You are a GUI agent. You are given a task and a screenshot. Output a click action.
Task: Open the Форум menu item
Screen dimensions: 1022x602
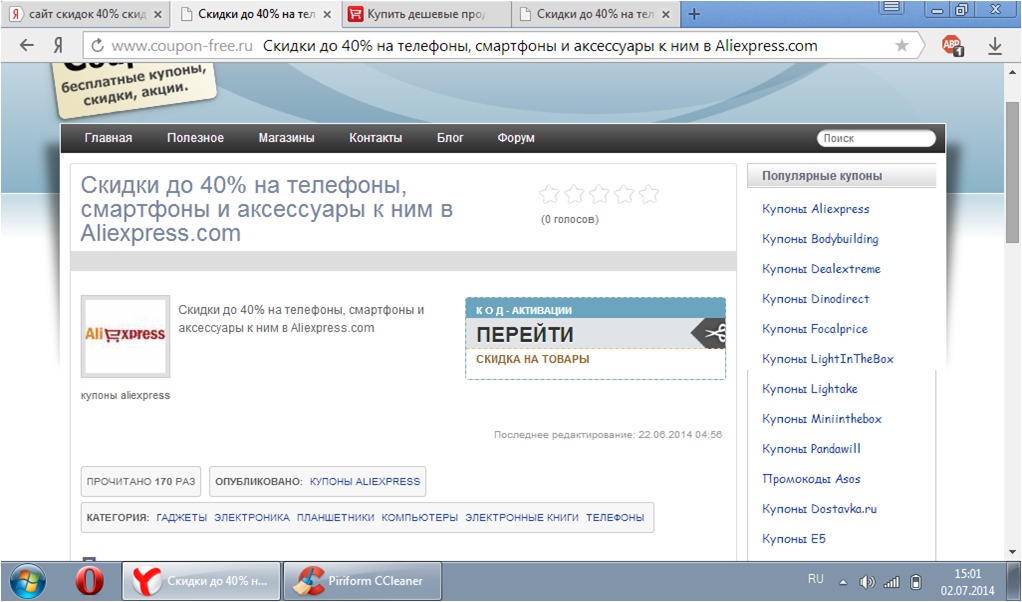[x=516, y=138]
